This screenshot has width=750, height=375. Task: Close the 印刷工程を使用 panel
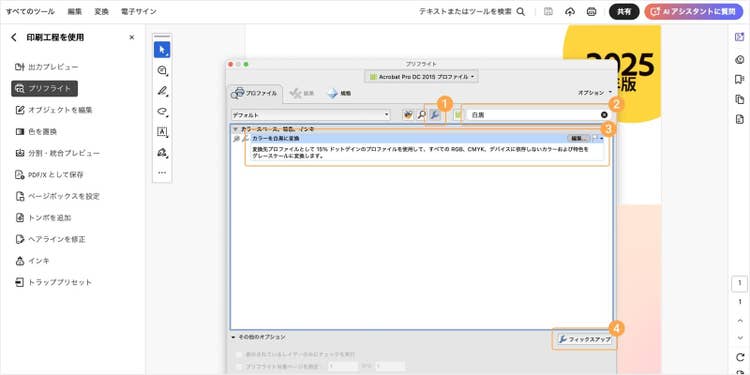click(132, 37)
